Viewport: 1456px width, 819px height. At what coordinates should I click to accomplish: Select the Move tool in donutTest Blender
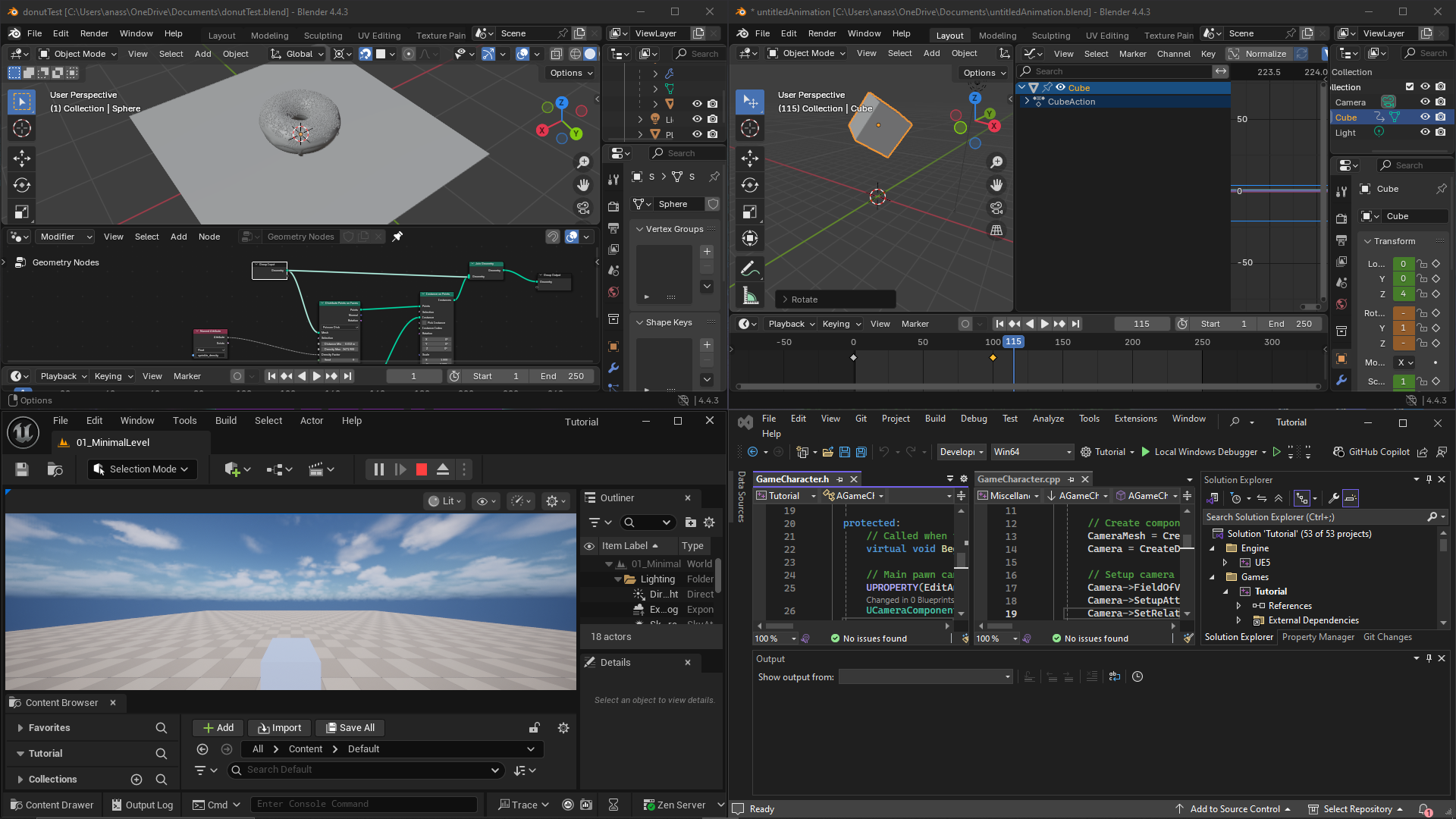click(x=22, y=158)
